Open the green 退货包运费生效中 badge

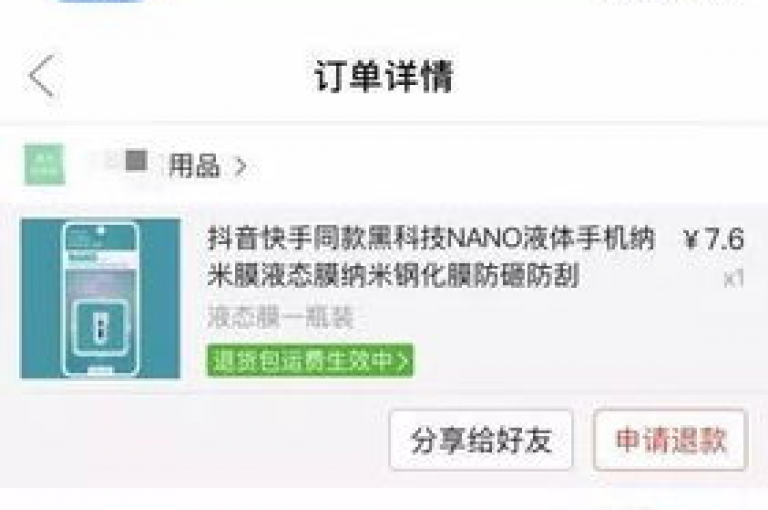[x=310, y=361]
